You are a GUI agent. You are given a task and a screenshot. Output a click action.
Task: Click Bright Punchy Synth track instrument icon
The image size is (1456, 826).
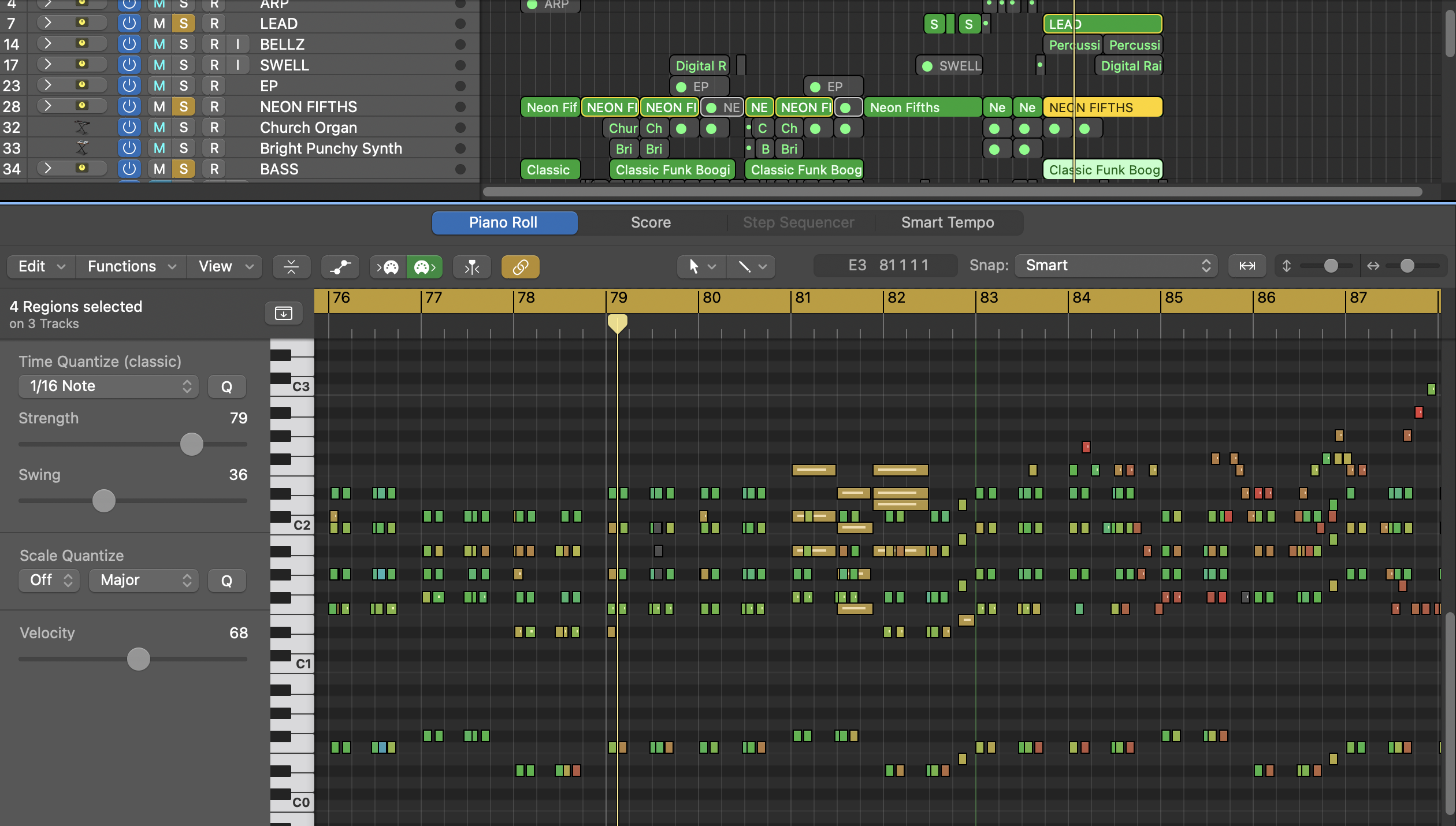pyautogui.click(x=82, y=148)
